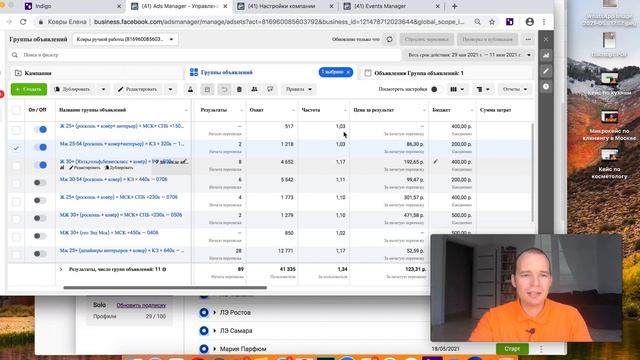Open the ad account selector dropdown
Image resolution: width=640 pixels, height=360 pixels.
pos(125,39)
